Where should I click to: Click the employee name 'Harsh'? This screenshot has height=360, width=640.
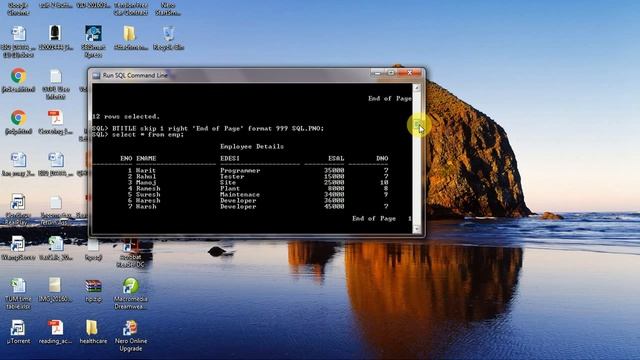[x=146, y=207]
